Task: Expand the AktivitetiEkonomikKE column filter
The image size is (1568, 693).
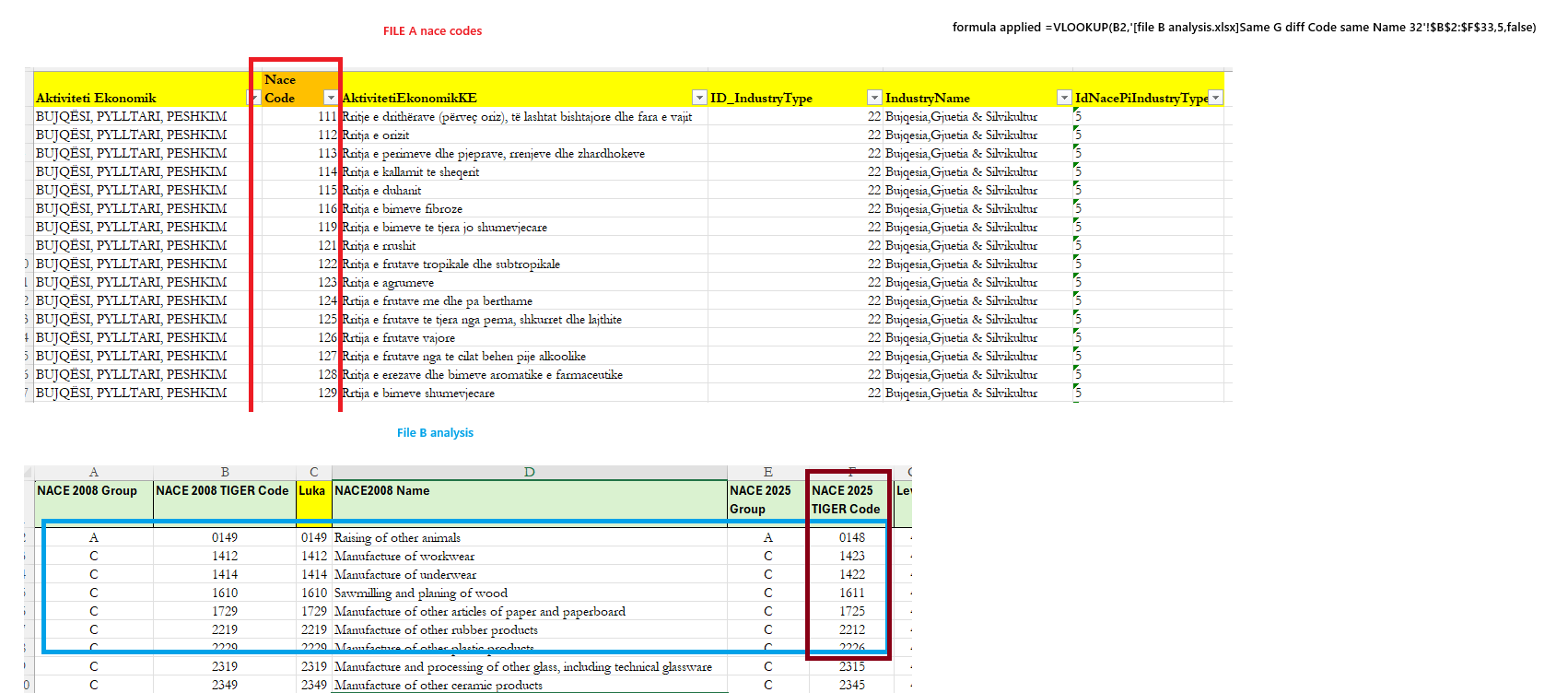Action: [699, 98]
